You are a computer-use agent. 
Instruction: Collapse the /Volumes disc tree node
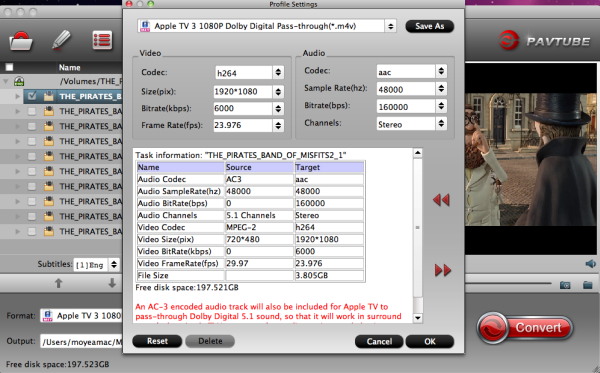[x=6, y=81]
